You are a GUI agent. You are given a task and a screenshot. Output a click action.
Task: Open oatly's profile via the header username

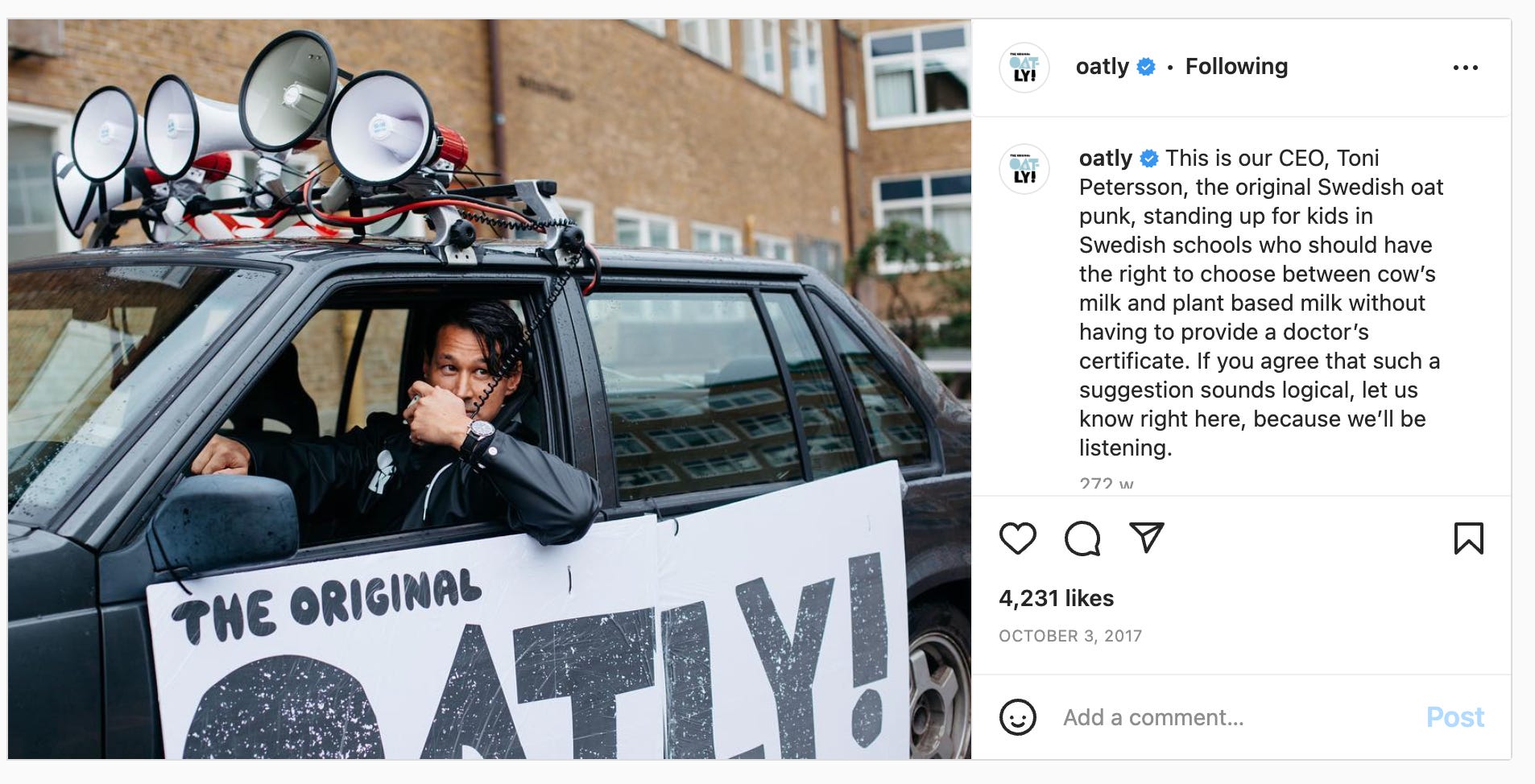click(x=1103, y=67)
